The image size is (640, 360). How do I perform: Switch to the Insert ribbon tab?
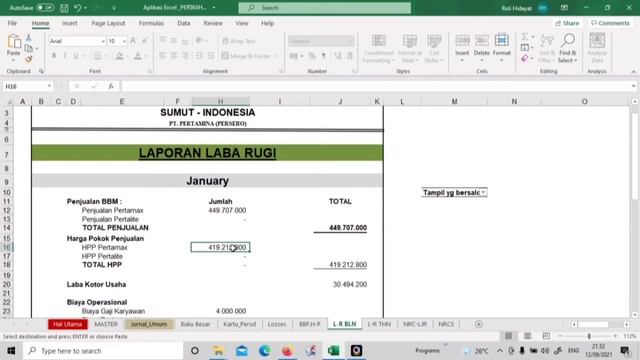pos(70,23)
